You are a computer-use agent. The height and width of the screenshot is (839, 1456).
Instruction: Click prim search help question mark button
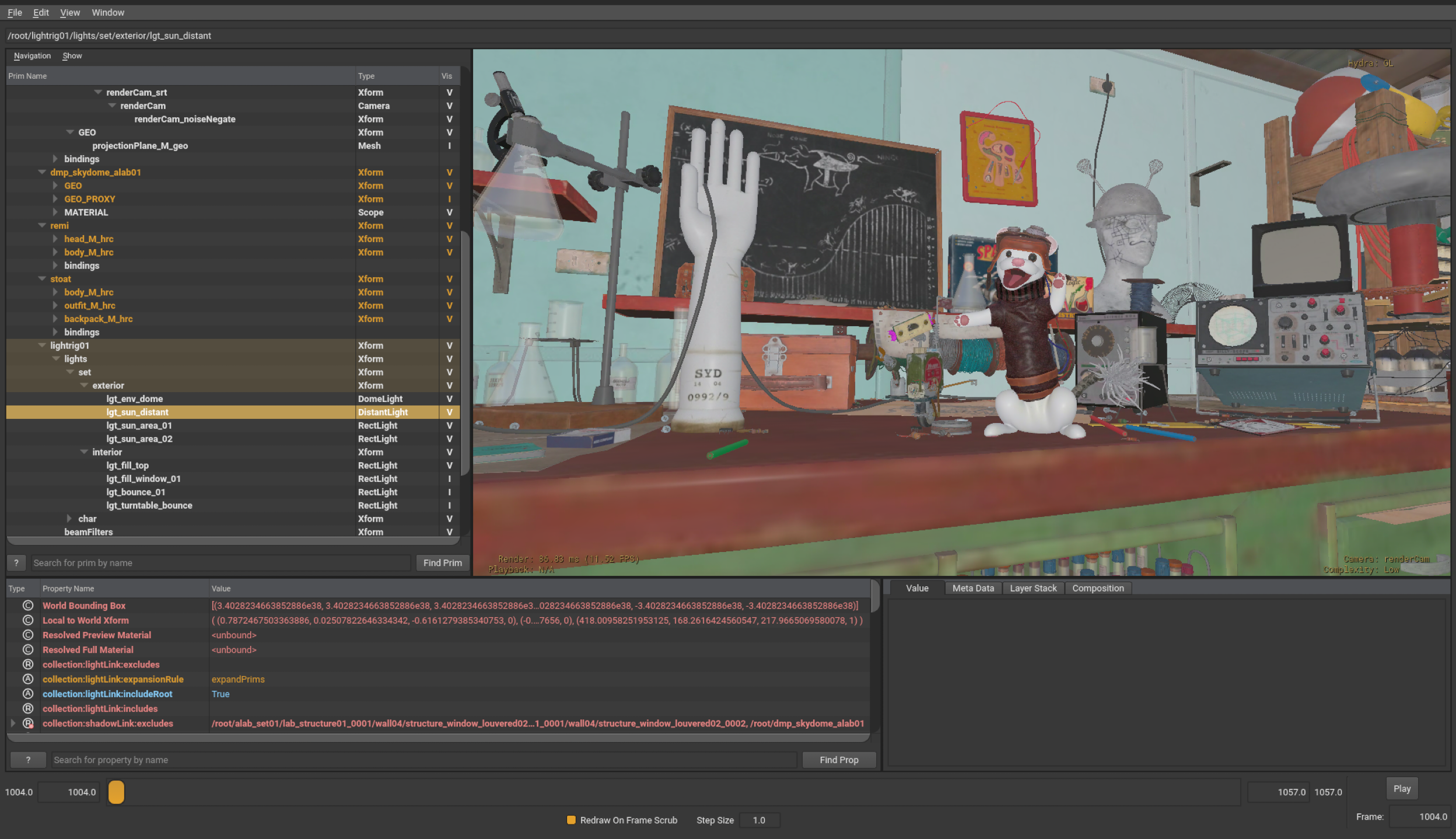coord(16,563)
